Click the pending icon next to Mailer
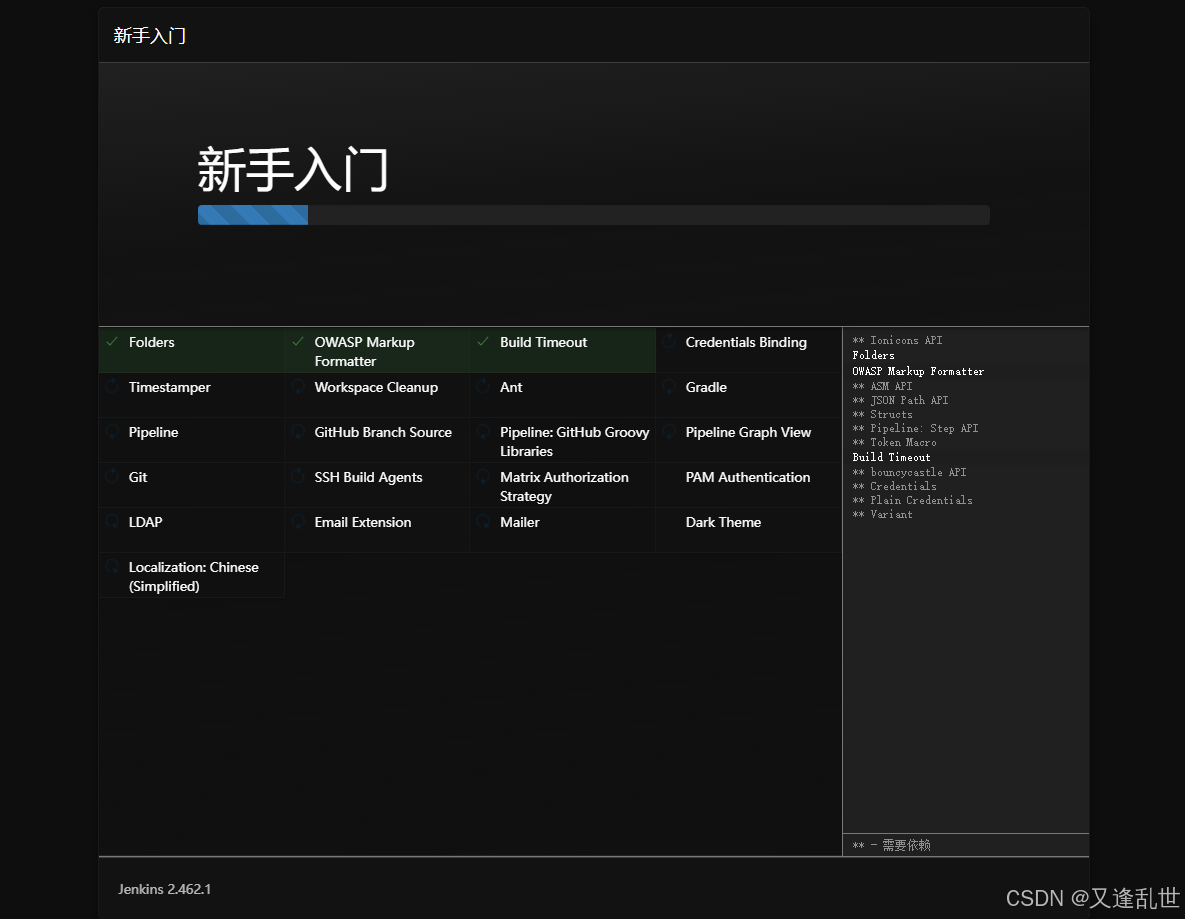Viewport: 1185px width, 919px height. (x=483, y=521)
